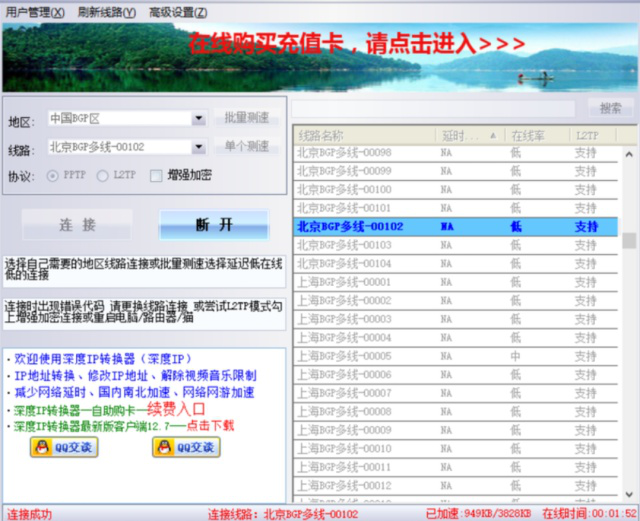Select row 上海BGP多线-00003

pyautogui.click(x=456, y=319)
